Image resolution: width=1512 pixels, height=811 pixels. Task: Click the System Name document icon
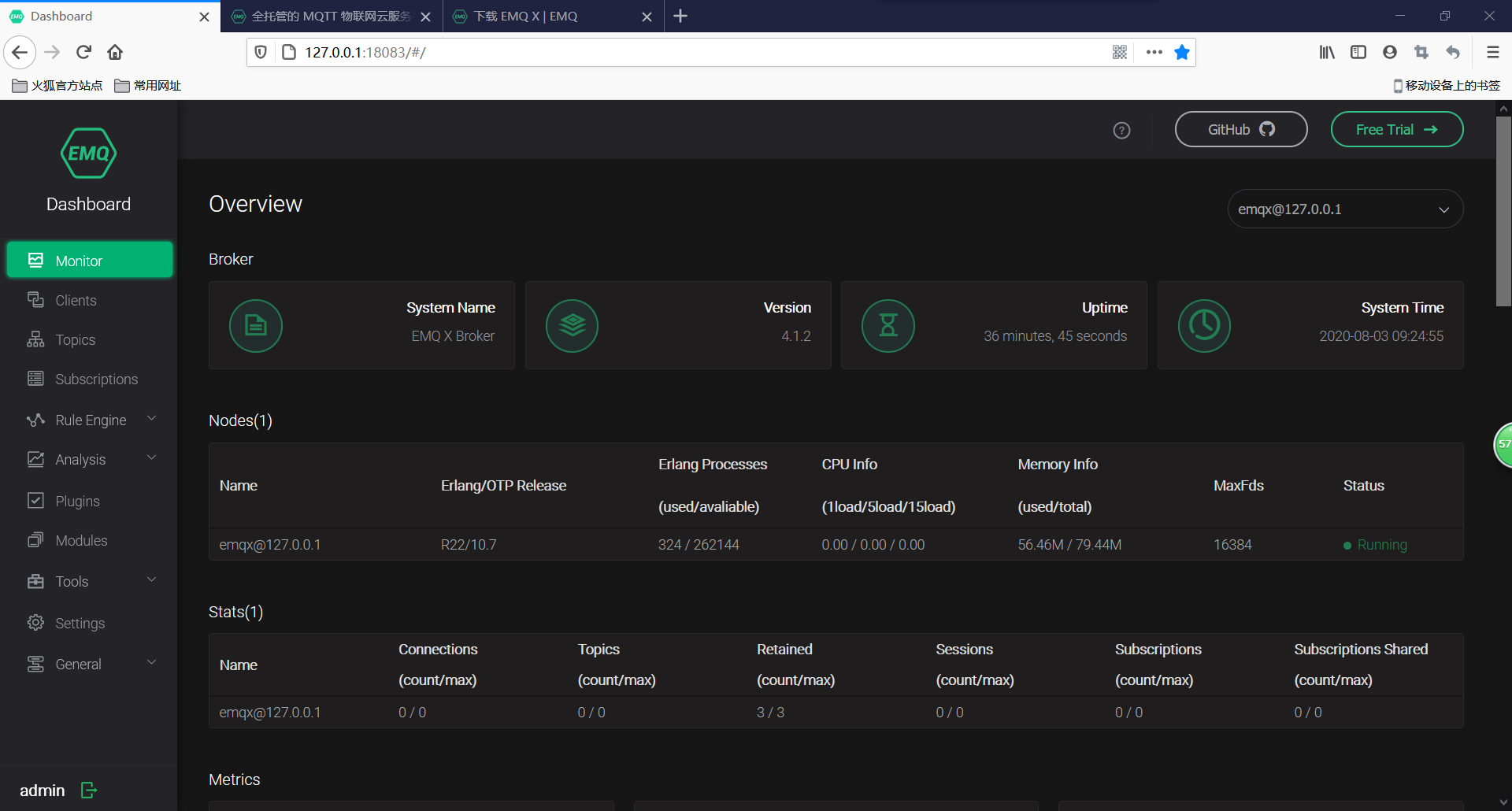(x=256, y=325)
